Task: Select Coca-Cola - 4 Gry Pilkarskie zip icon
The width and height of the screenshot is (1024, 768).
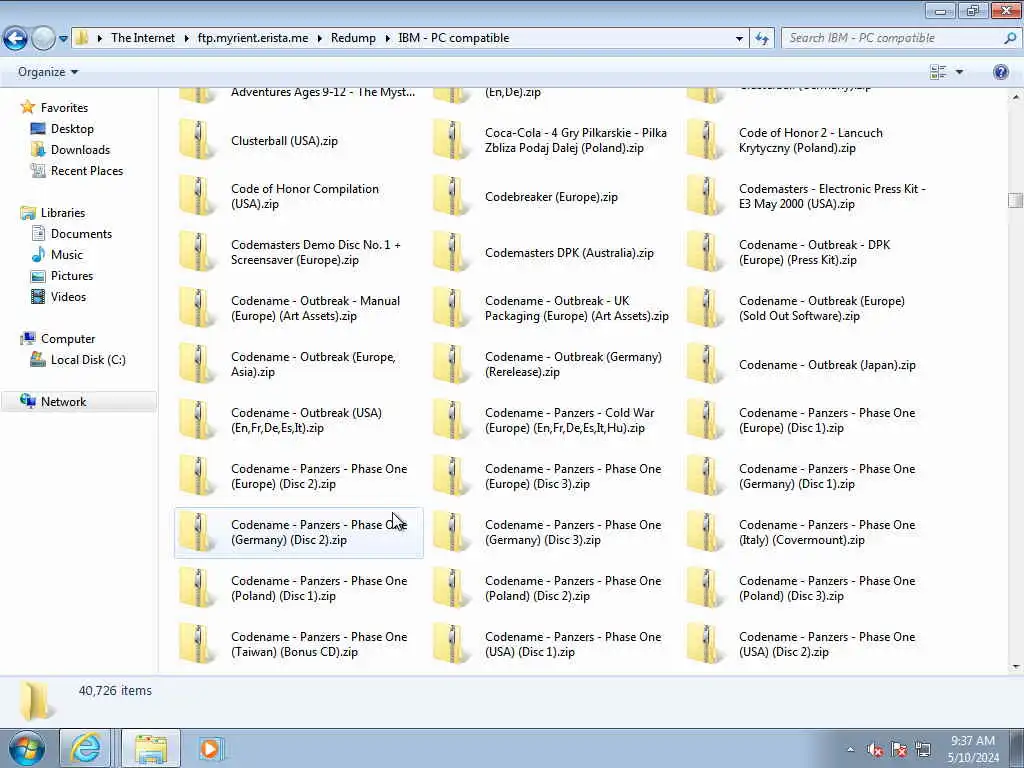Action: 451,140
